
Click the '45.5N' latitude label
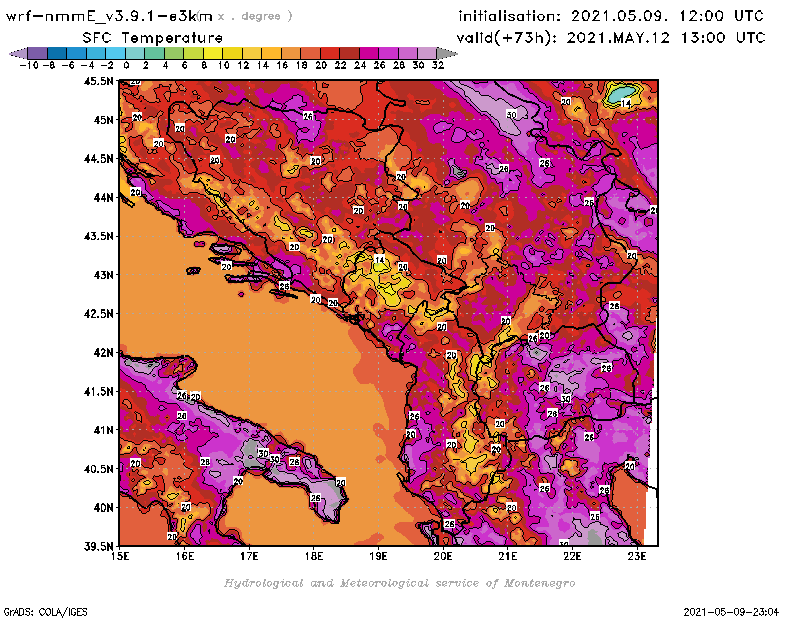(x=98, y=81)
